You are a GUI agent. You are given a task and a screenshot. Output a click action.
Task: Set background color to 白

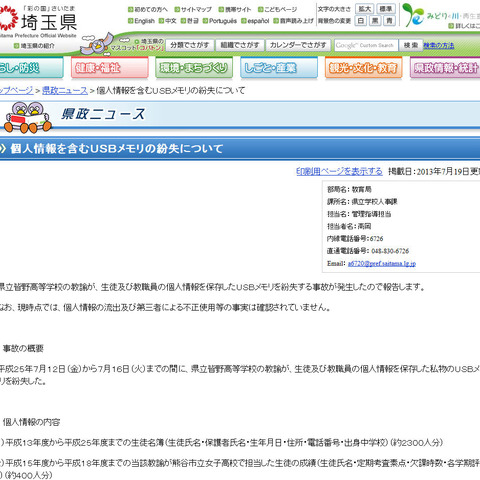(361, 21)
